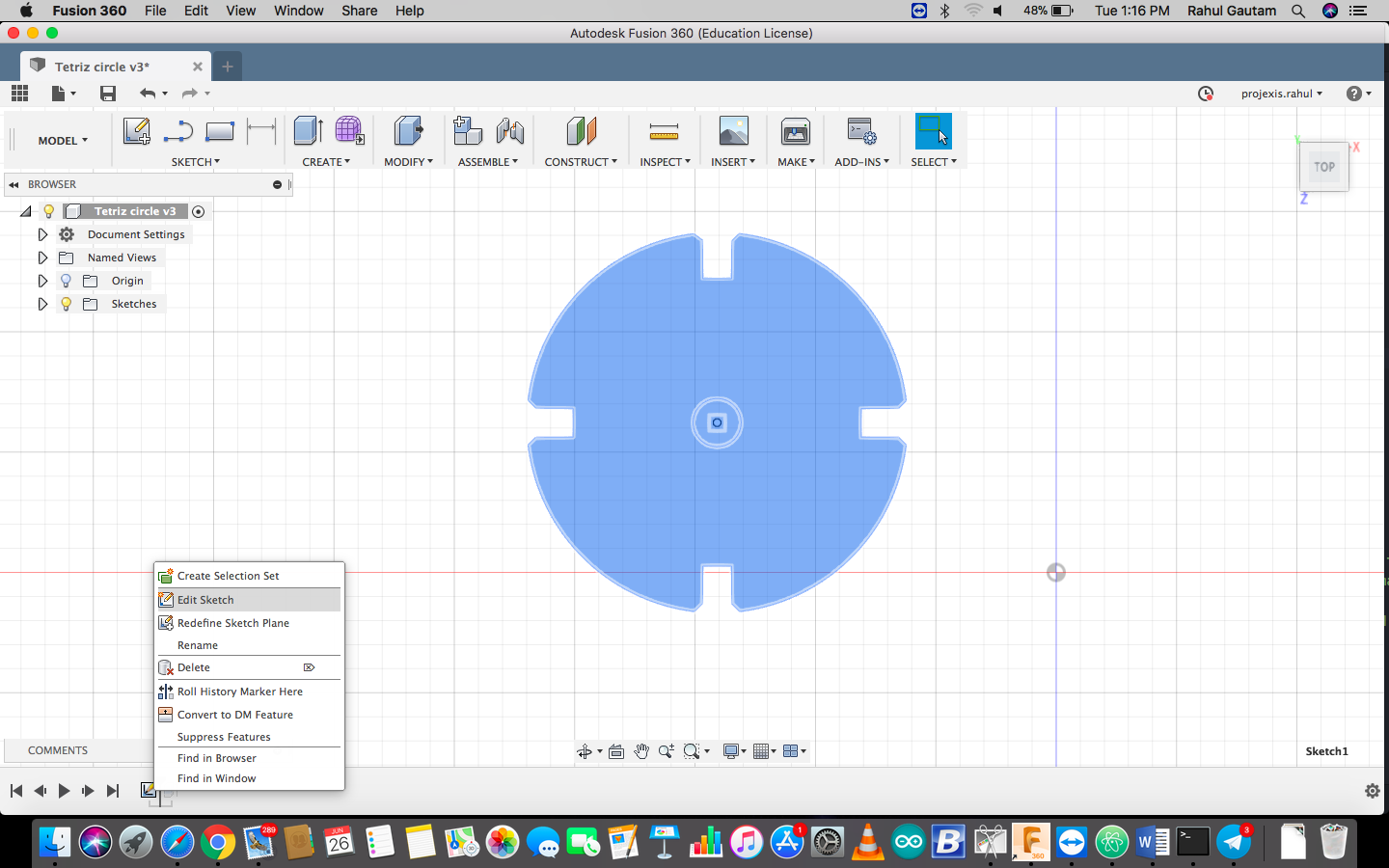
Task: Toggle visibility bulb of Origin folder
Action: pos(66,281)
